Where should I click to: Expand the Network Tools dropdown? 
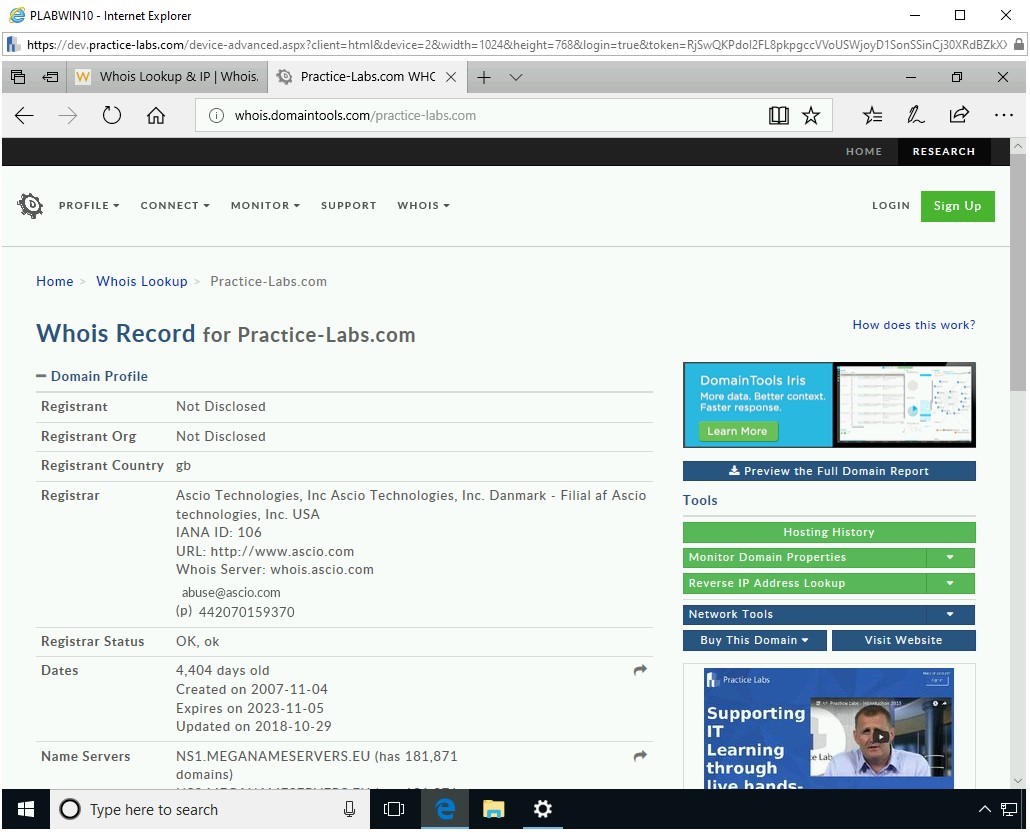(x=950, y=614)
